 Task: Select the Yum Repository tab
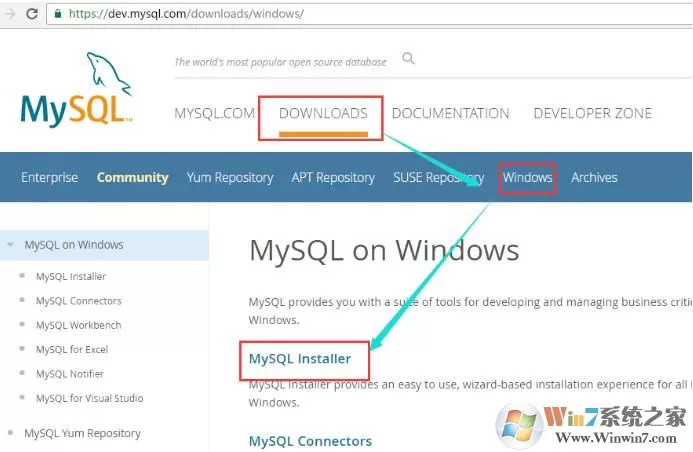pyautogui.click(x=230, y=178)
